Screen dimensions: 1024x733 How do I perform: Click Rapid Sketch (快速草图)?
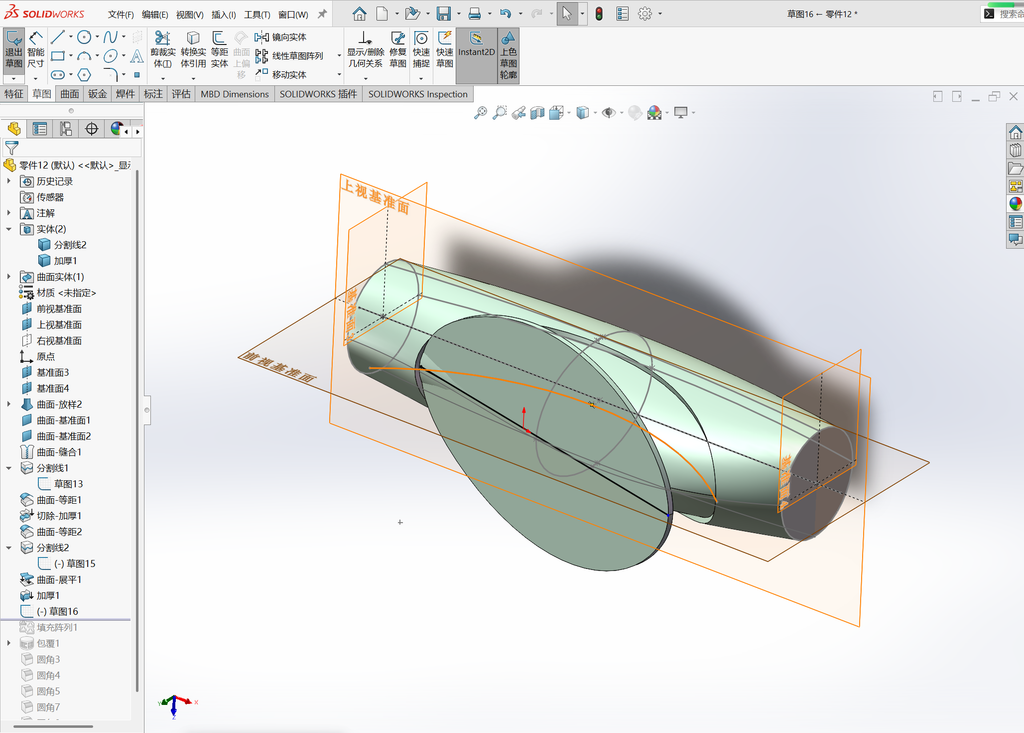pos(445,50)
